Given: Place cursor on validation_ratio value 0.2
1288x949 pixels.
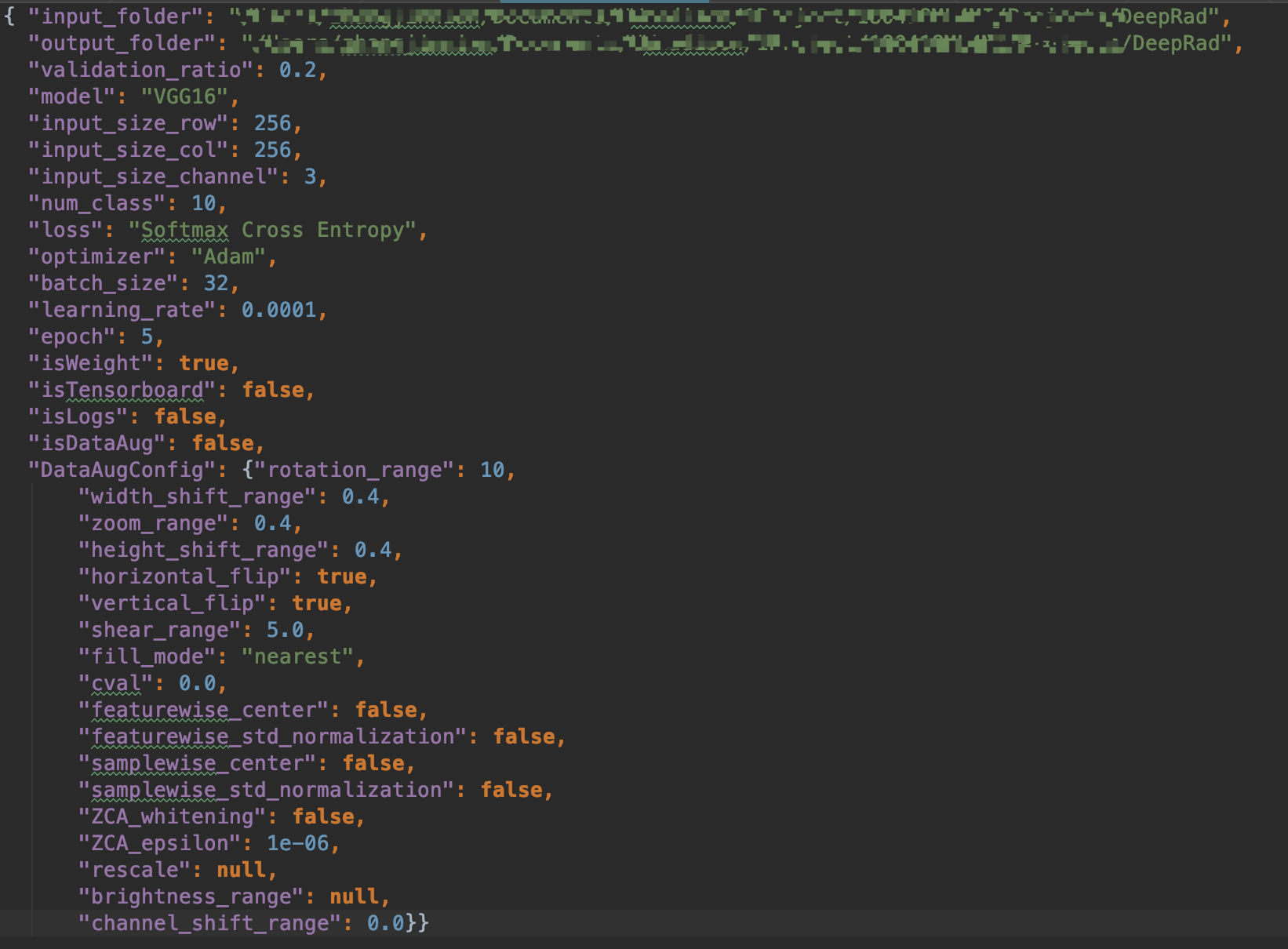Looking at the screenshot, I should click(297, 70).
